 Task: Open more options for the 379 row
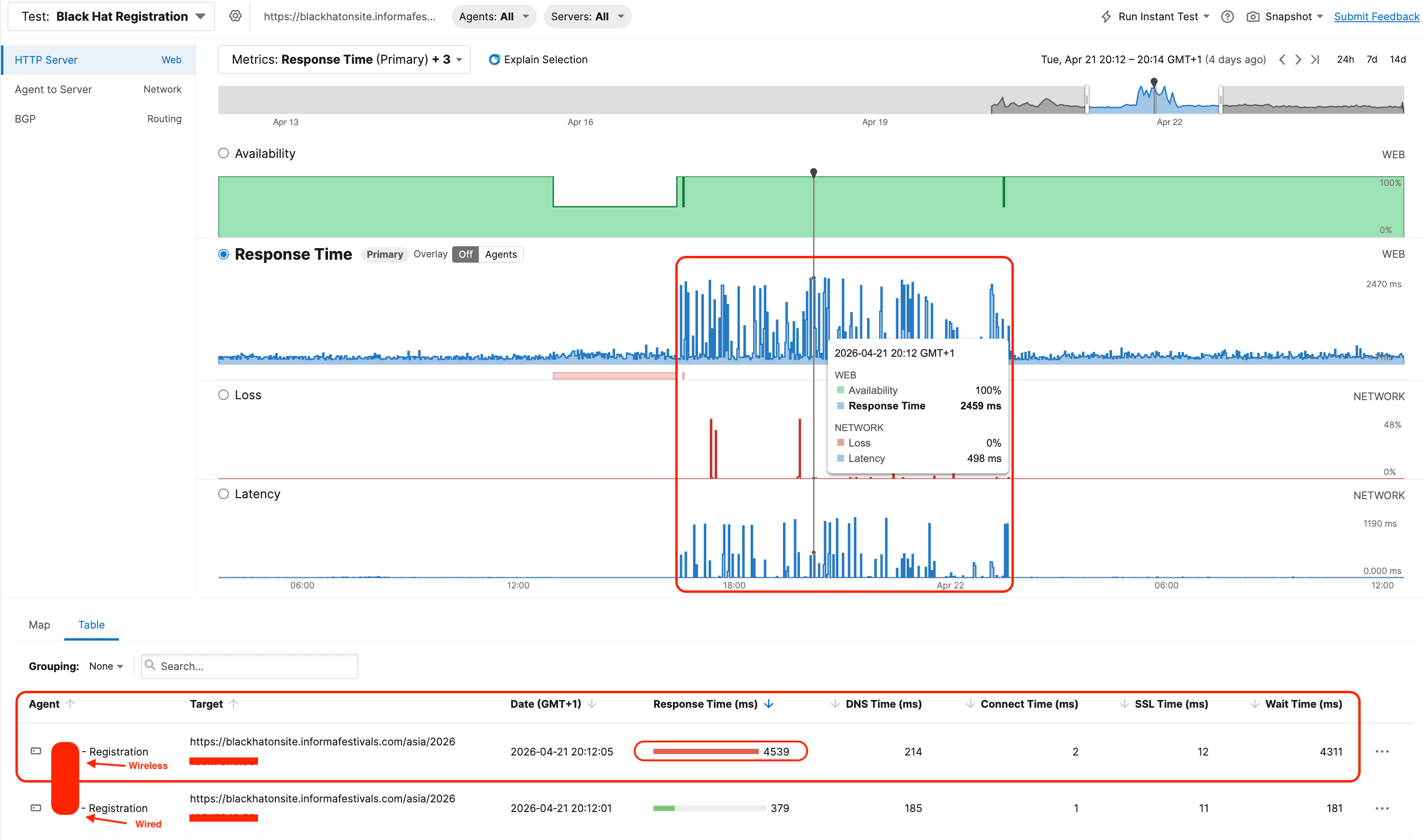tap(1382, 808)
